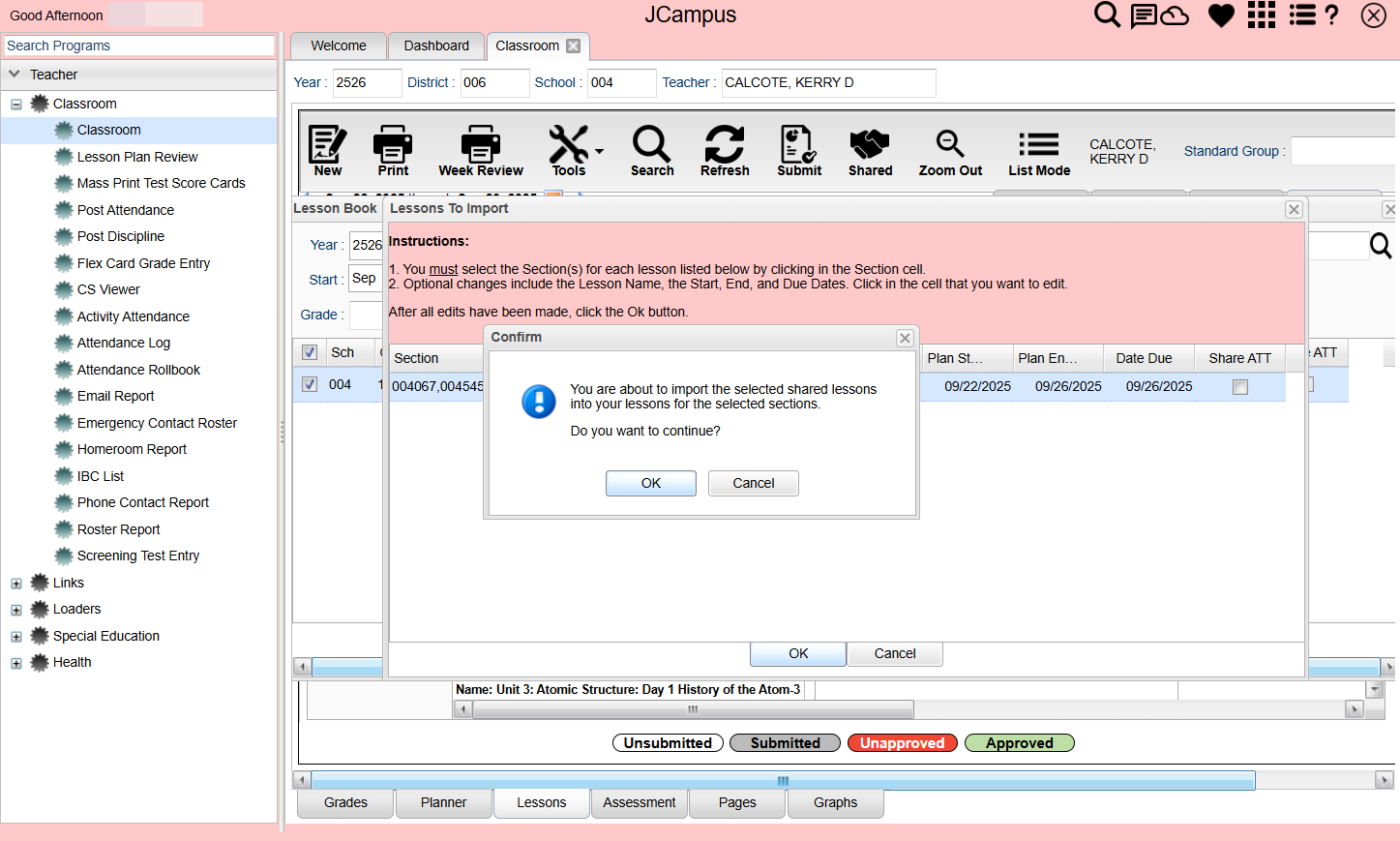The width and height of the screenshot is (1400, 841).
Task: Click OK in the Confirm dialog
Action: [x=651, y=483]
